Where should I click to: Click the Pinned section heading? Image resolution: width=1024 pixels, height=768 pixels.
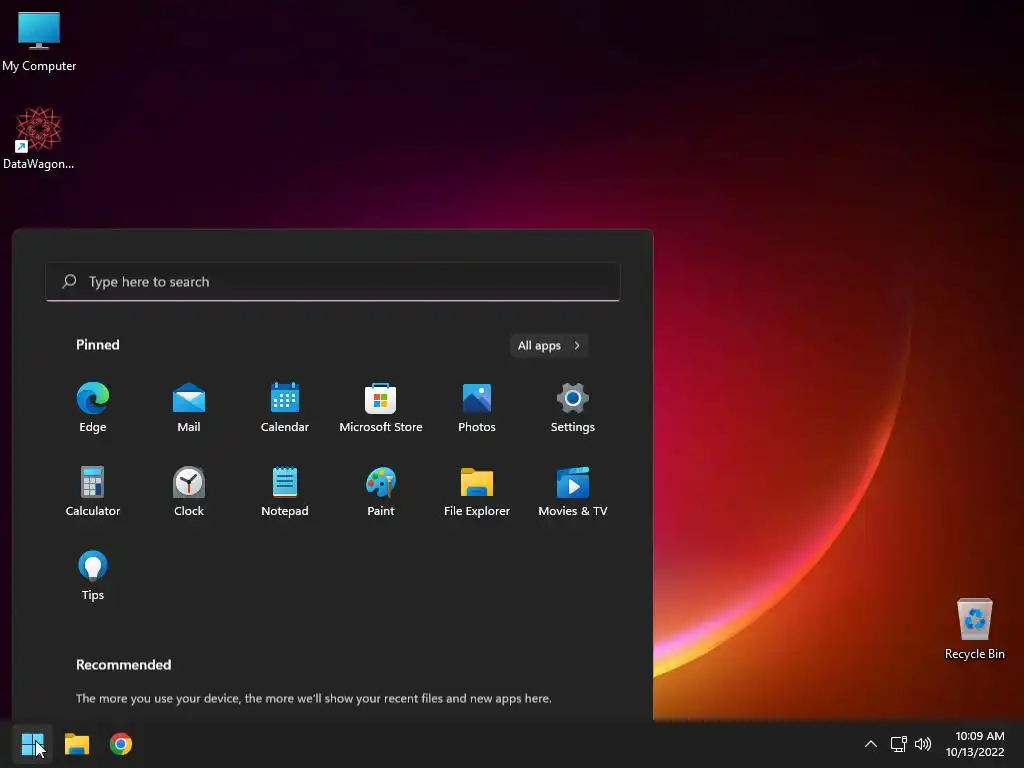(98, 345)
